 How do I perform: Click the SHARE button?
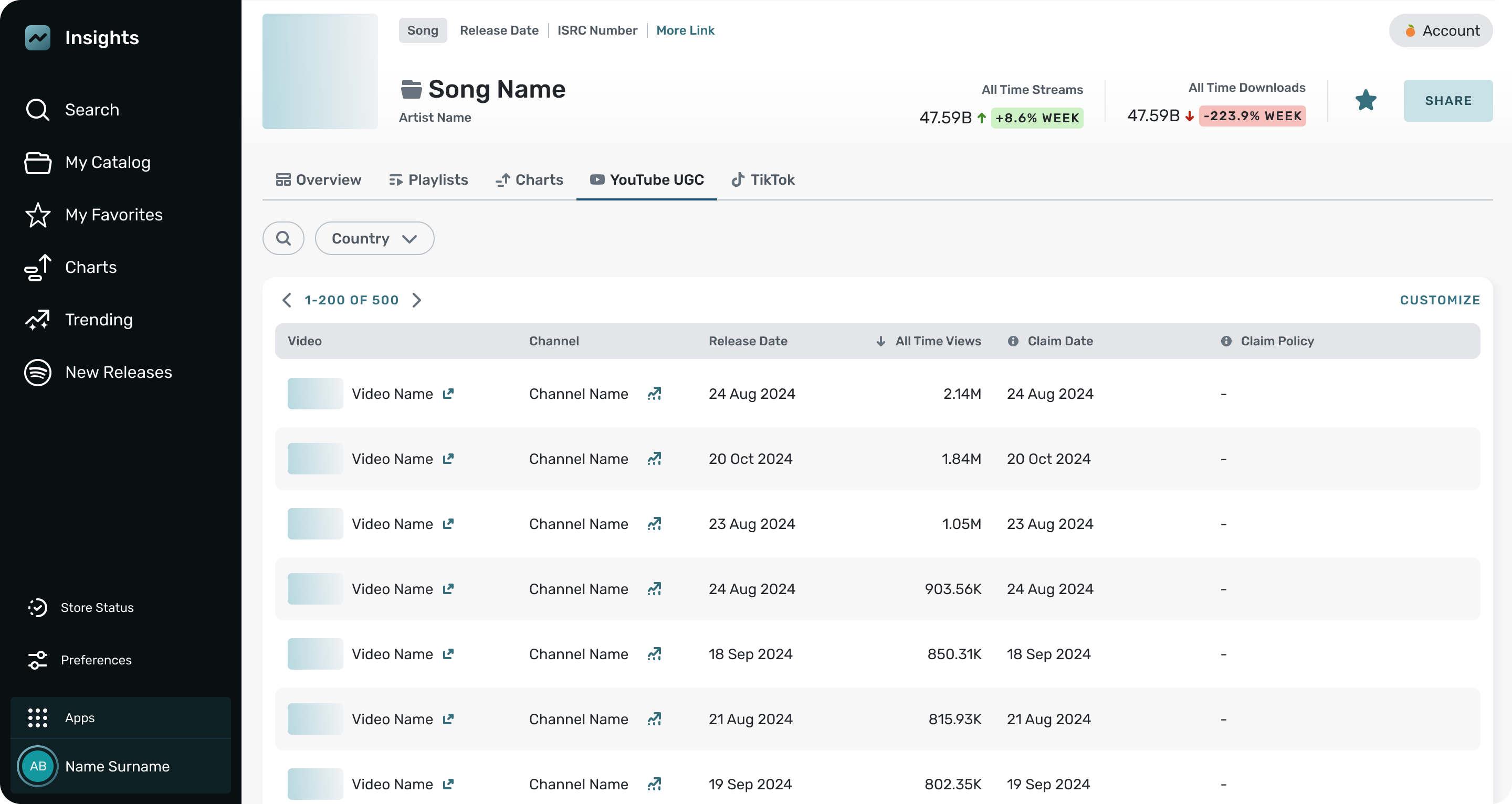(1447, 101)
